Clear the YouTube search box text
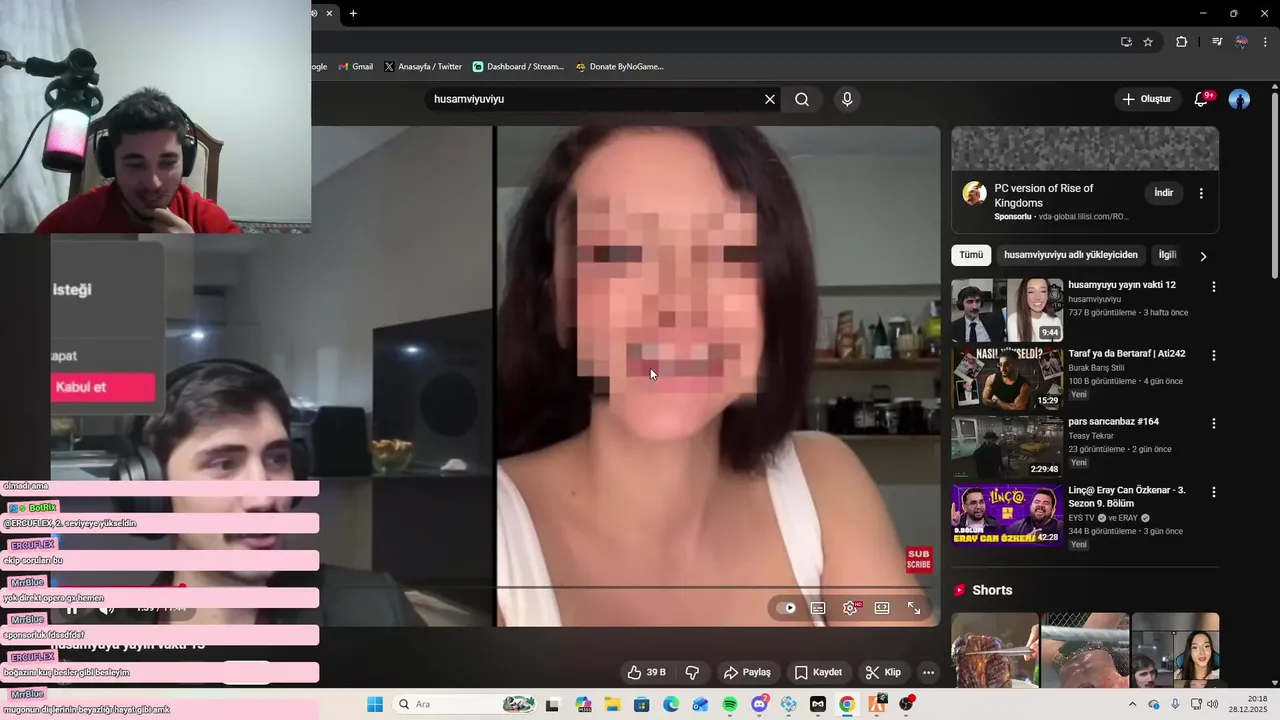This screenshot has height=720, width=1280. tap(770, 99)
